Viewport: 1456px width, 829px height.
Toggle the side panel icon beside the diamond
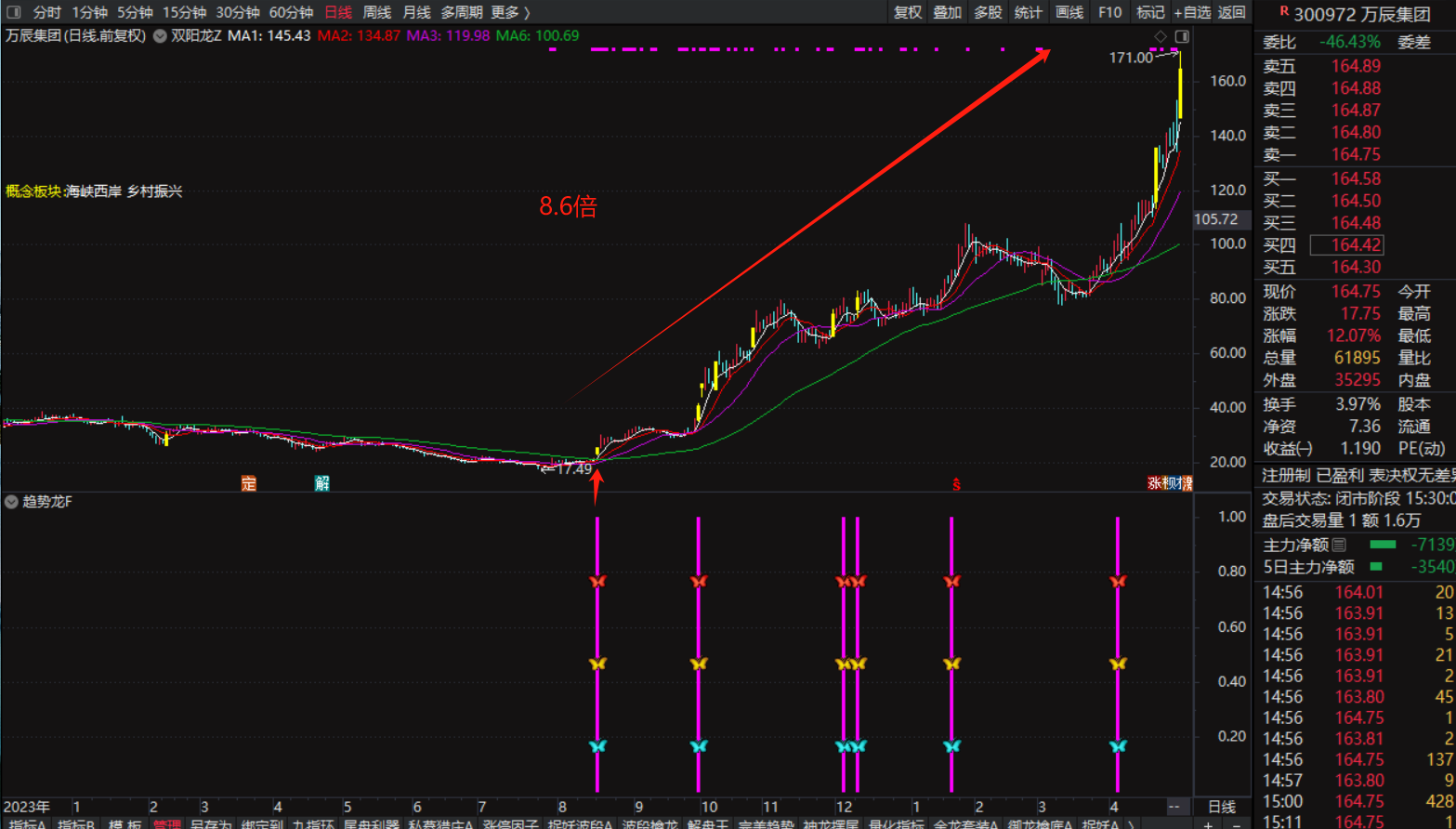tap(1182, 36)
